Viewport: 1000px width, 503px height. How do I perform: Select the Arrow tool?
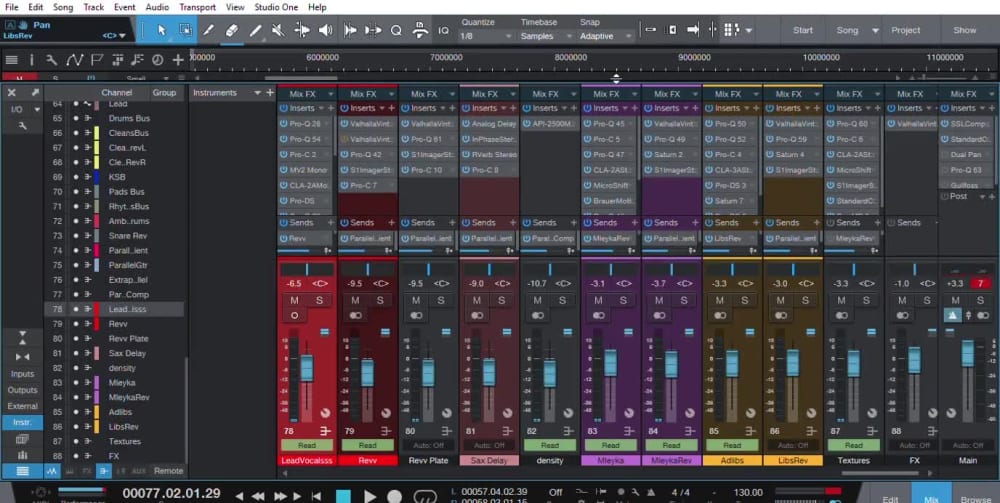[x=161, y=30]
